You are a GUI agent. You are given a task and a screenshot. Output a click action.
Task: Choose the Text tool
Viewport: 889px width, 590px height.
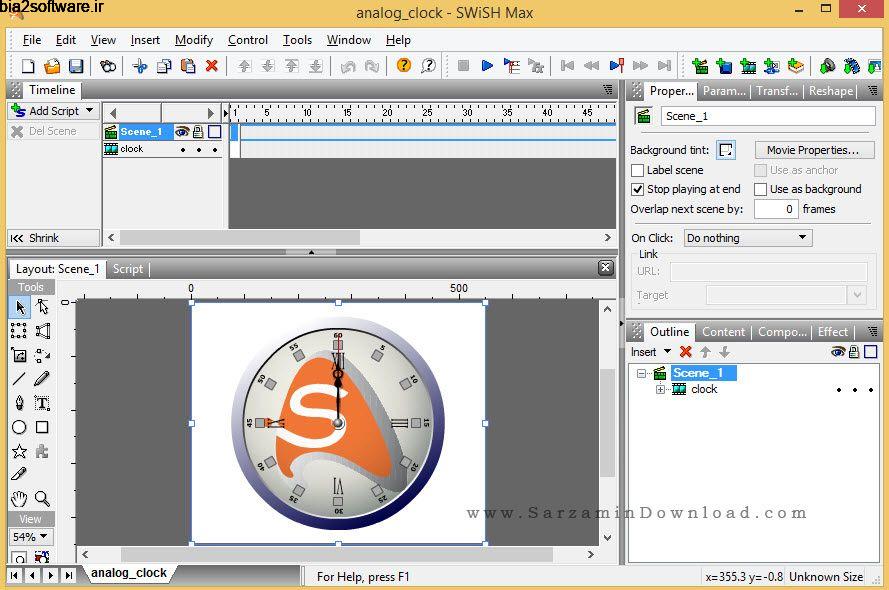pos(40,403)
